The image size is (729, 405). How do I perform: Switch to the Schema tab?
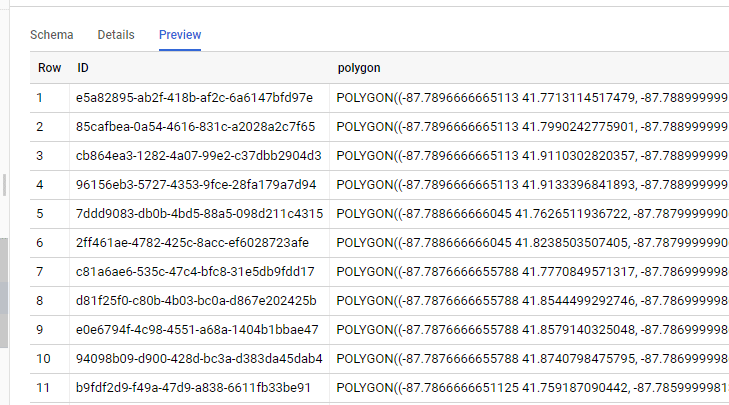[51, 35]
